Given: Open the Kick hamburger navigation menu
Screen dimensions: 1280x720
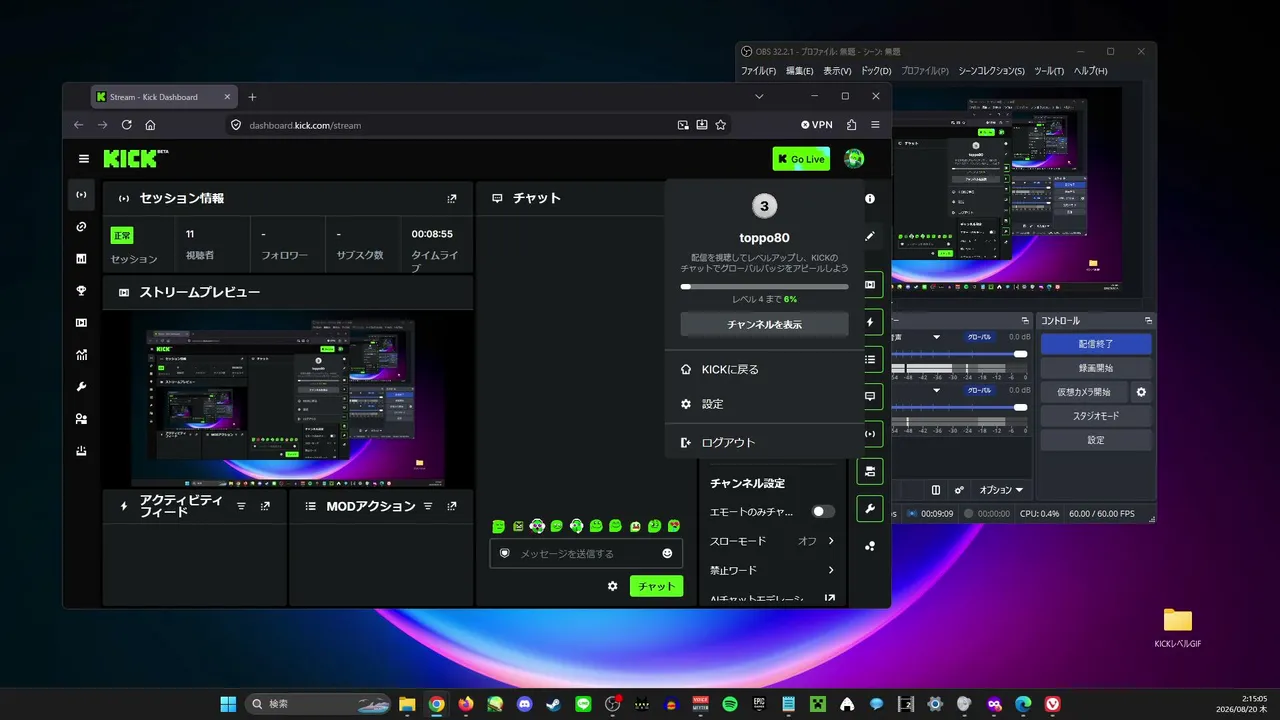Looking at the screenshot, I should [84, 158].
